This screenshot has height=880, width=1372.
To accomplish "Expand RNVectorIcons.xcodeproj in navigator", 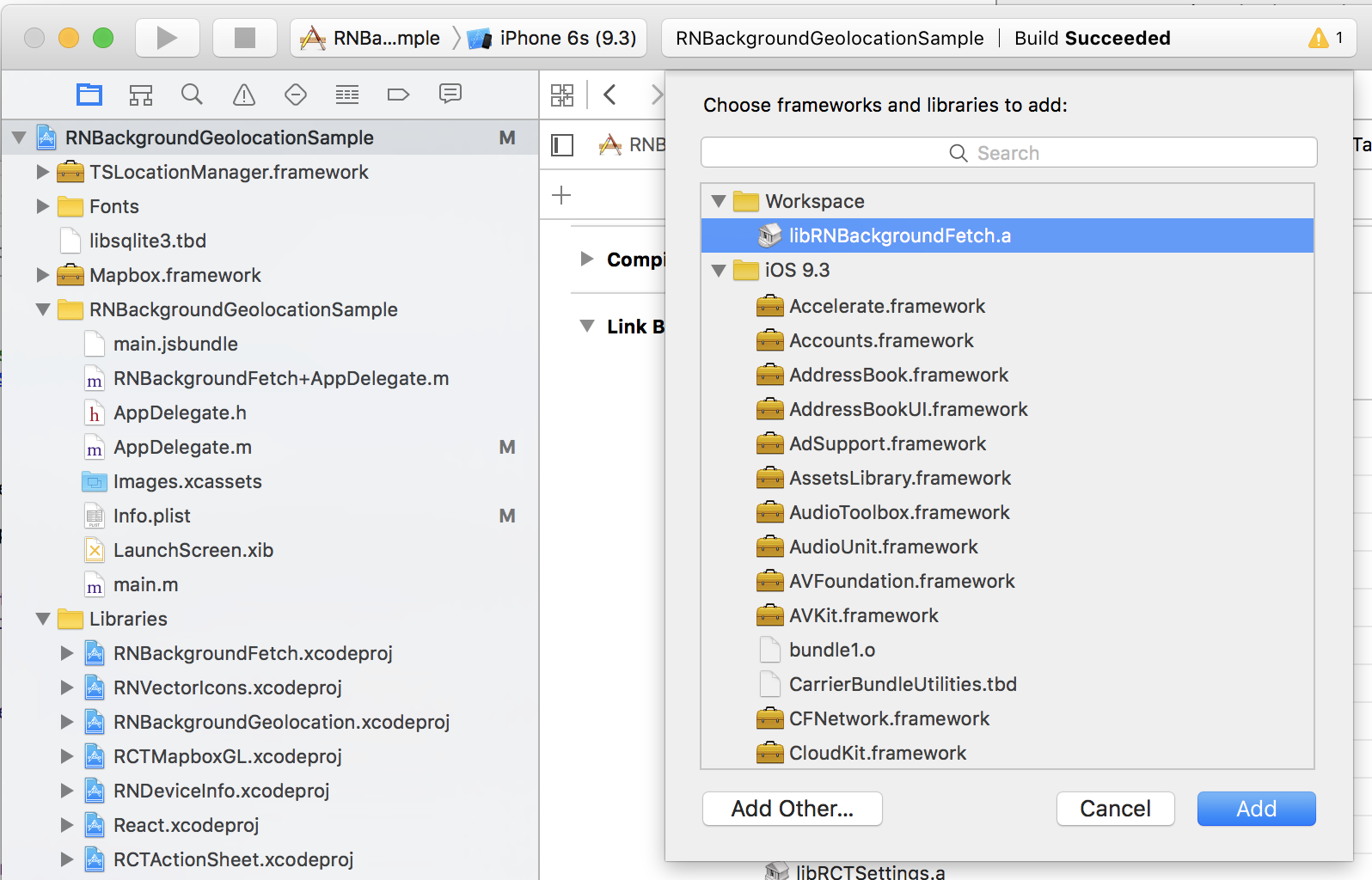I will (66, 687).
